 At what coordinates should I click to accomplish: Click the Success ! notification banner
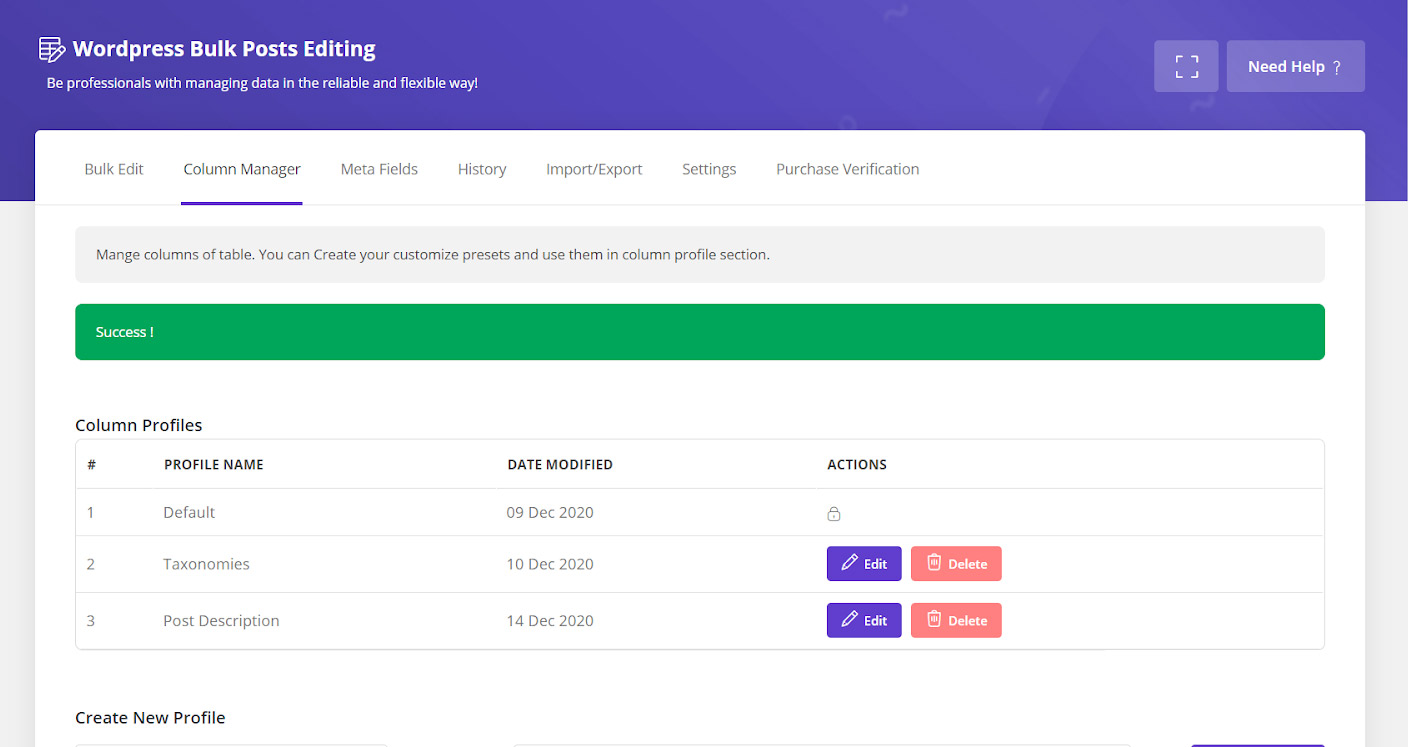[700, 332]
